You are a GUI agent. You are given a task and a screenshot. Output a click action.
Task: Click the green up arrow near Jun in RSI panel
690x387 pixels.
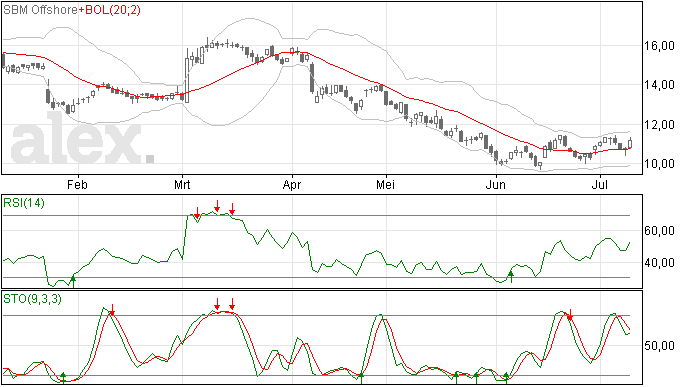tap(511, 277)
